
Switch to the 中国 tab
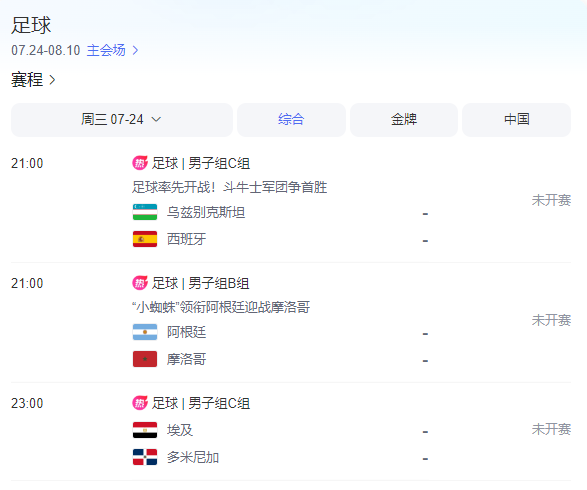517,120
